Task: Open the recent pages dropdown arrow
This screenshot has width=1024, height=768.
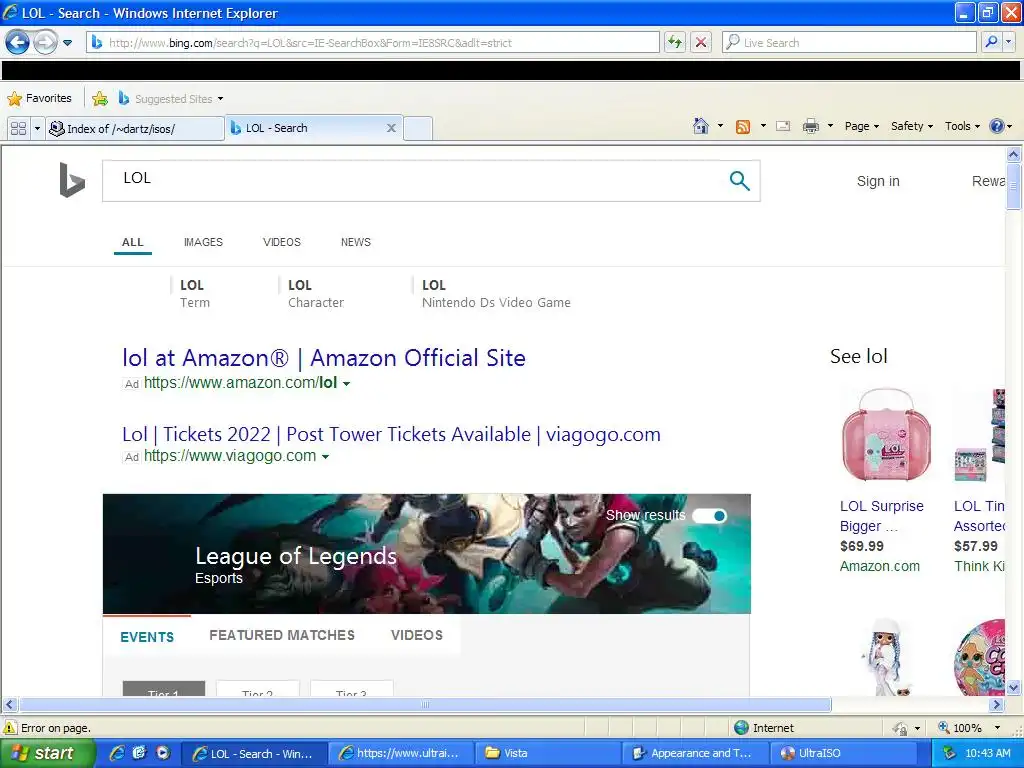Action: (x=67, y=43)
